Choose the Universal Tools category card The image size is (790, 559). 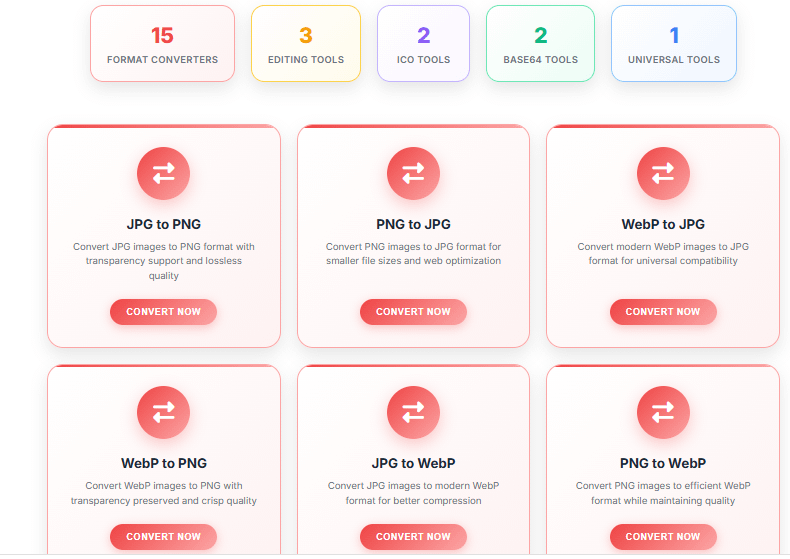point(674,44)
